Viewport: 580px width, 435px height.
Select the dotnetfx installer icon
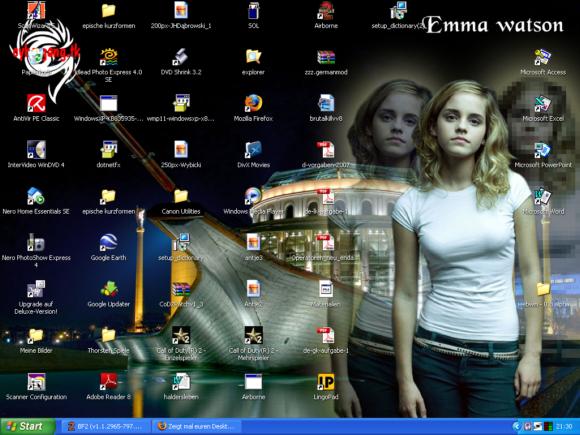[108, 150]
